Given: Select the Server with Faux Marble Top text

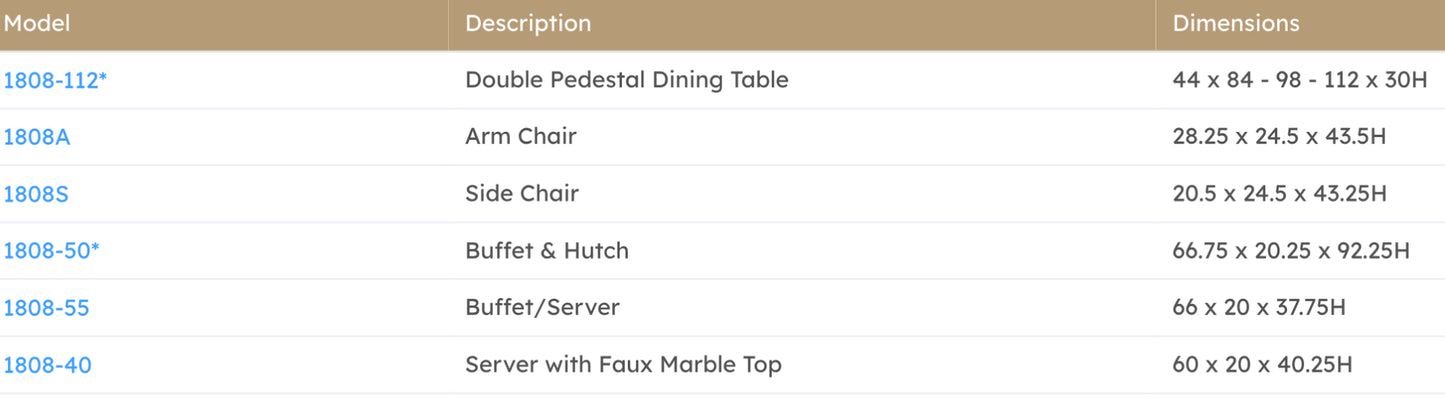Looking at the screenshot, I should pos(623,365).
